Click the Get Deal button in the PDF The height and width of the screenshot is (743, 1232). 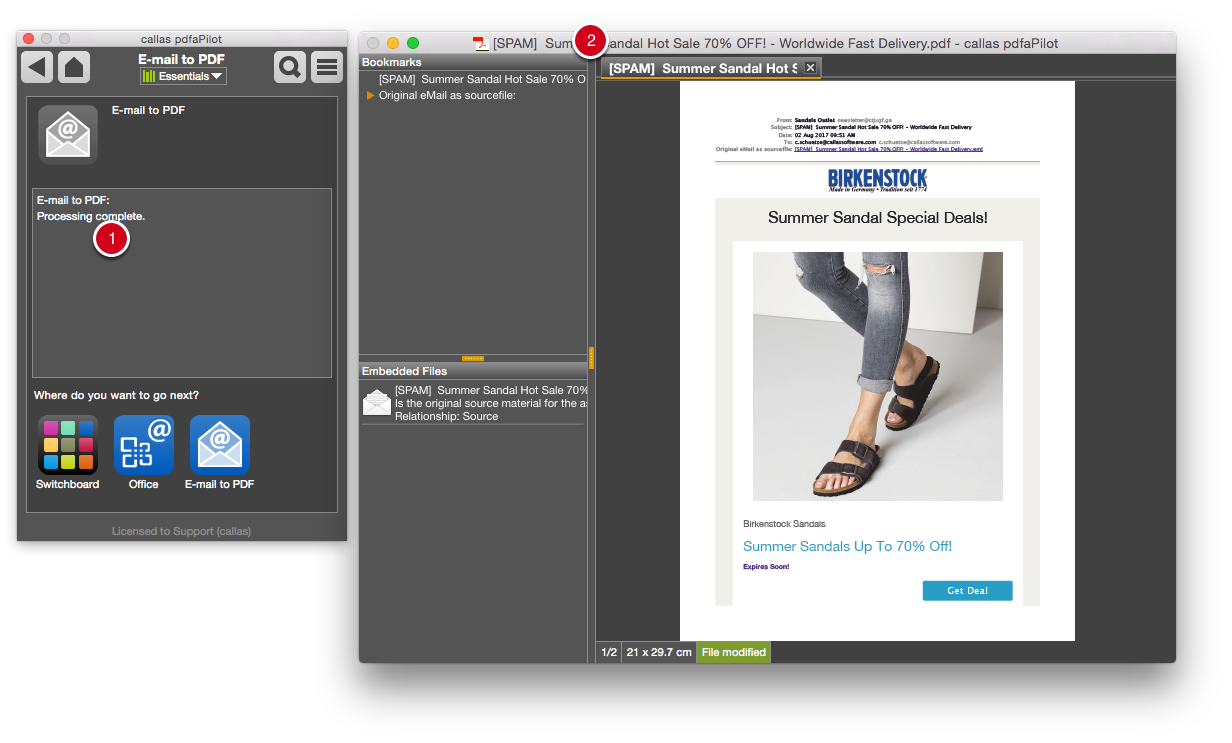[x=967, y=591]
